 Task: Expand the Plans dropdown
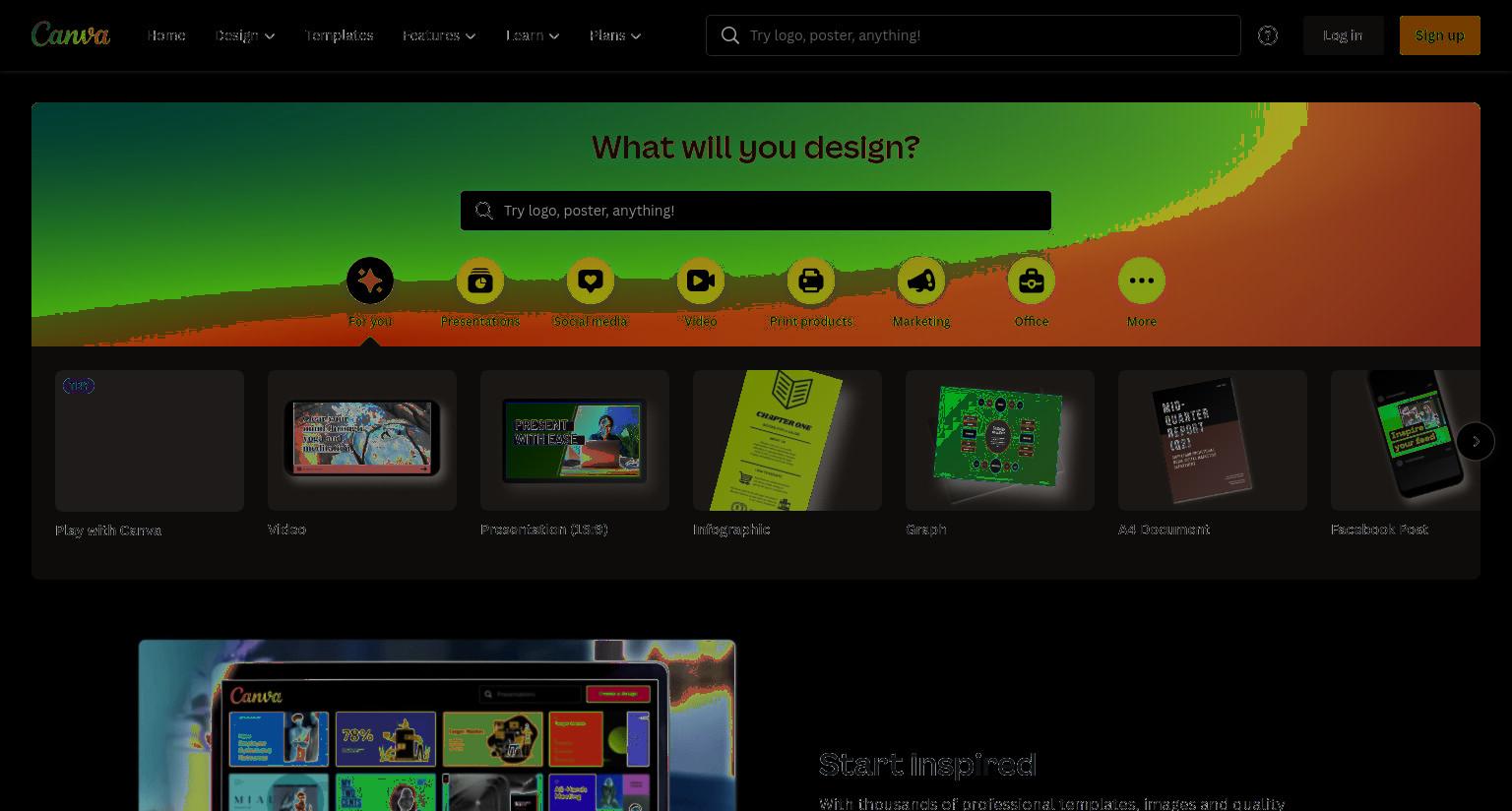point(615,35)
